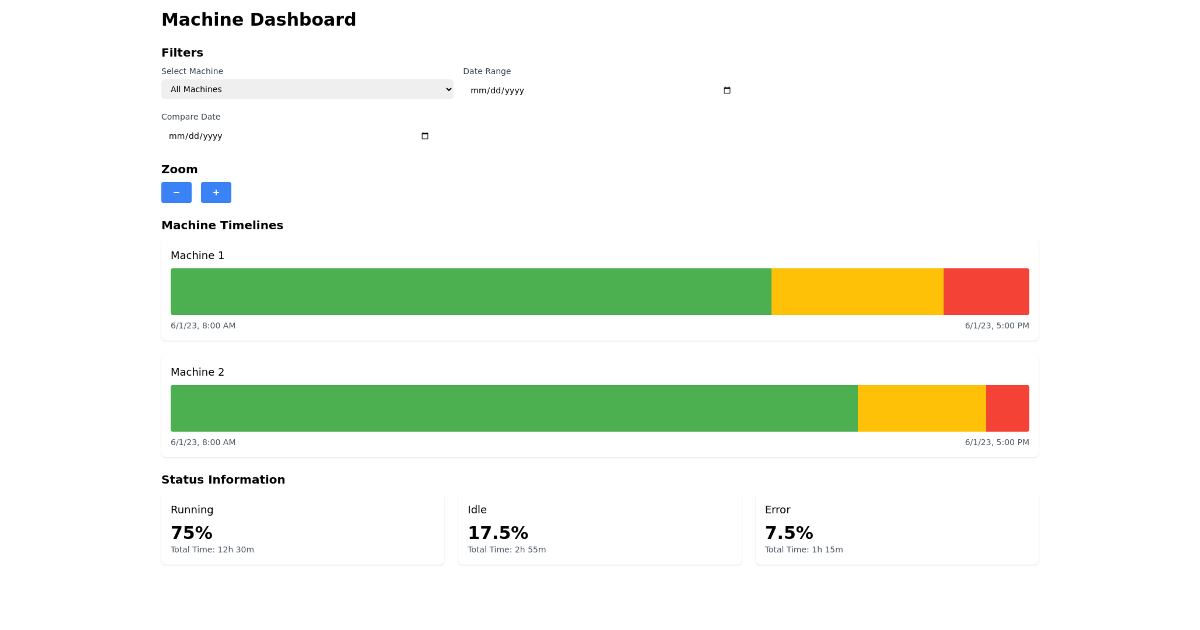This screenshot has width=1200, height=630.
Task: Click the red error segment of Machine 1
Action: click(985, 291)
